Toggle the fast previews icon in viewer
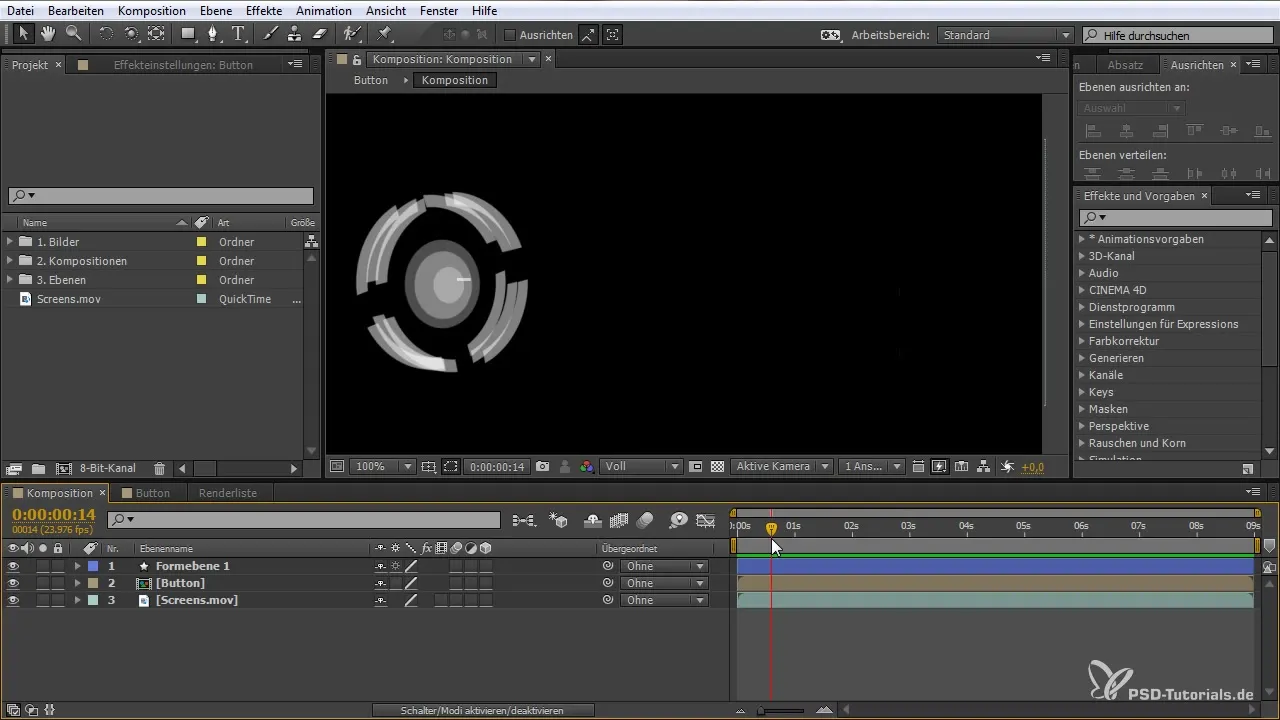The image size is (1280, 720). [x=939, y=467]
